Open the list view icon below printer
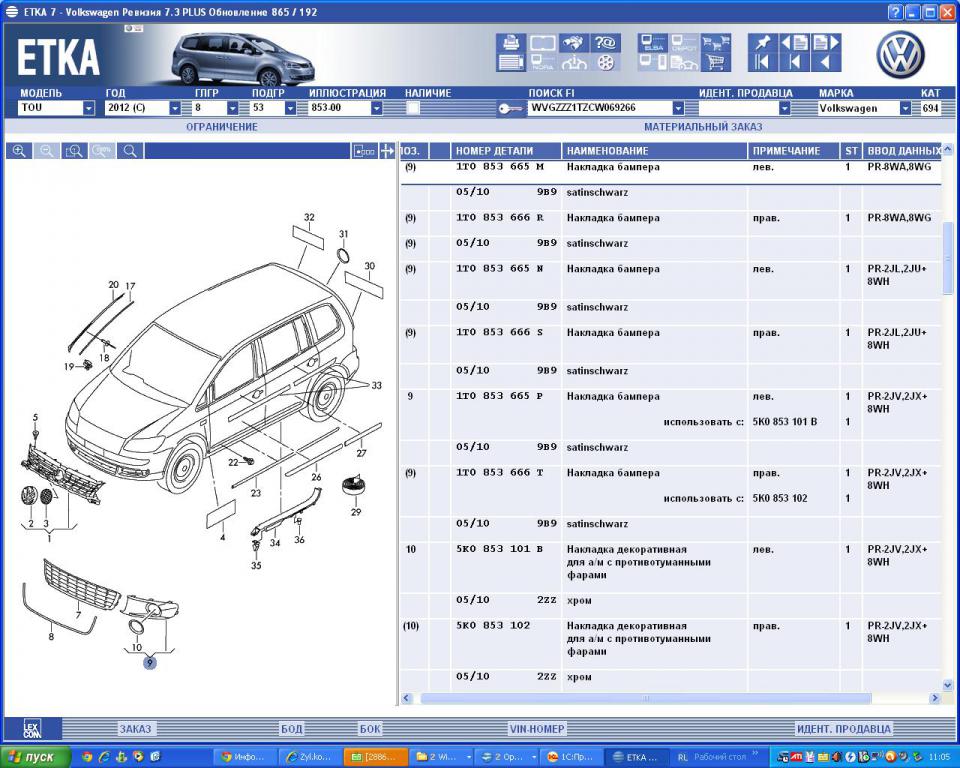960x768 pixels. coord(511,62)
